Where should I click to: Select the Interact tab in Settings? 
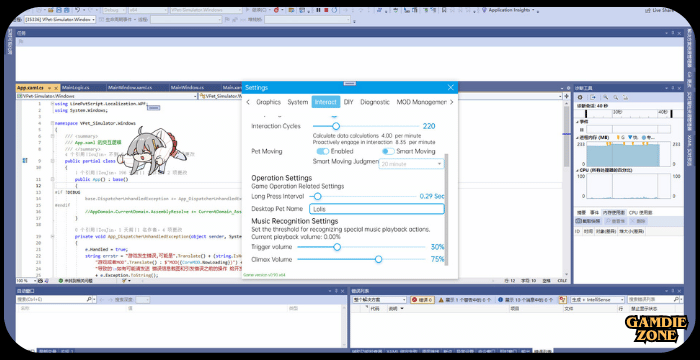point(326,102)
